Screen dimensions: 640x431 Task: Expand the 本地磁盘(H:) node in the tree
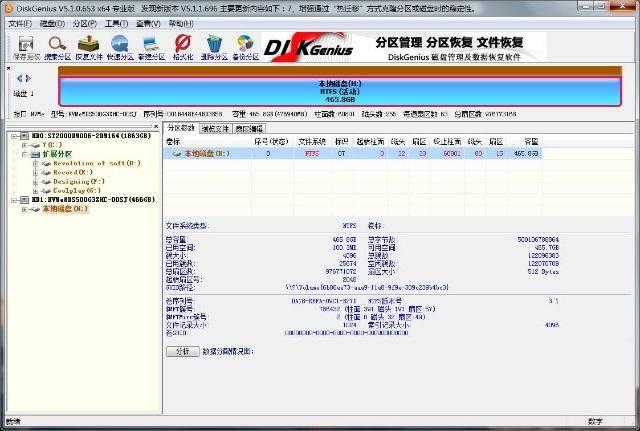pos(24,209)
